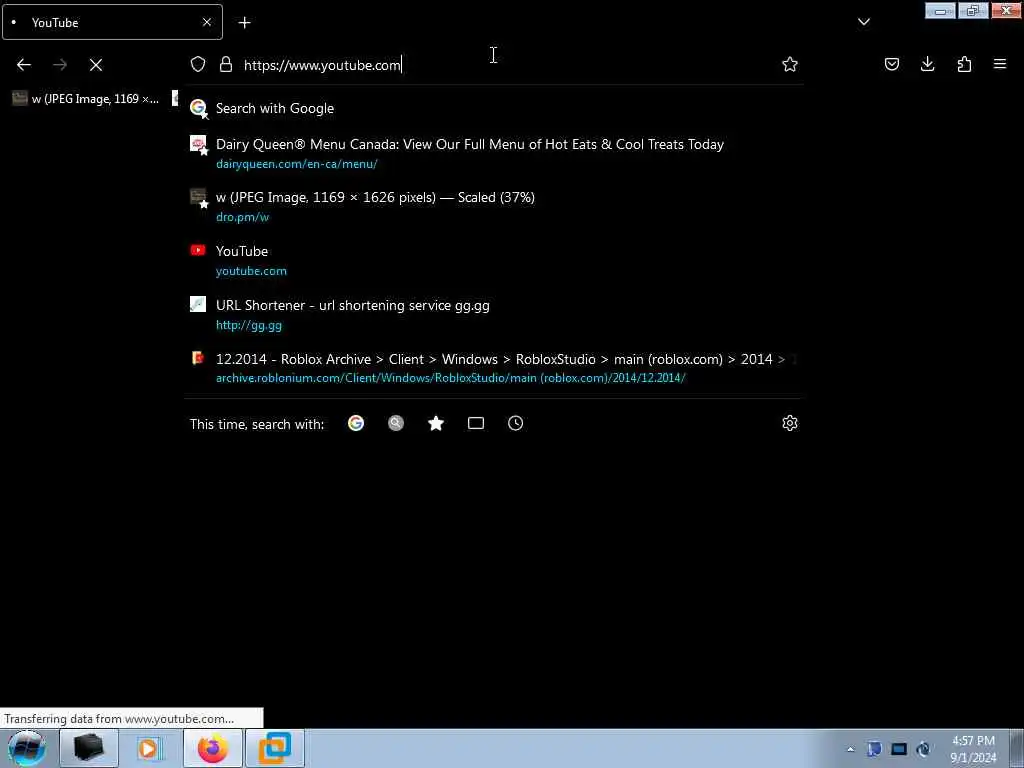Open Dairy Queen Menu Canada suggestion
This screenshot has width=1024, height=768.
pyautogui.click(x=493, y=153)
